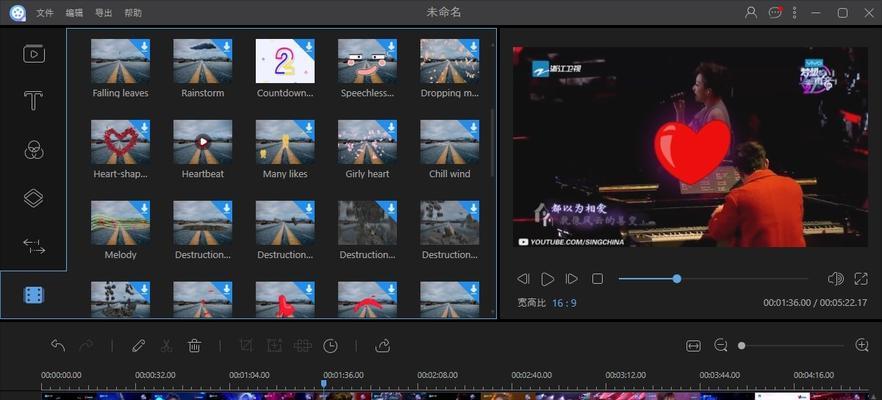
Task: Click the timeline zoom slider handle
Action: (741, 345)
